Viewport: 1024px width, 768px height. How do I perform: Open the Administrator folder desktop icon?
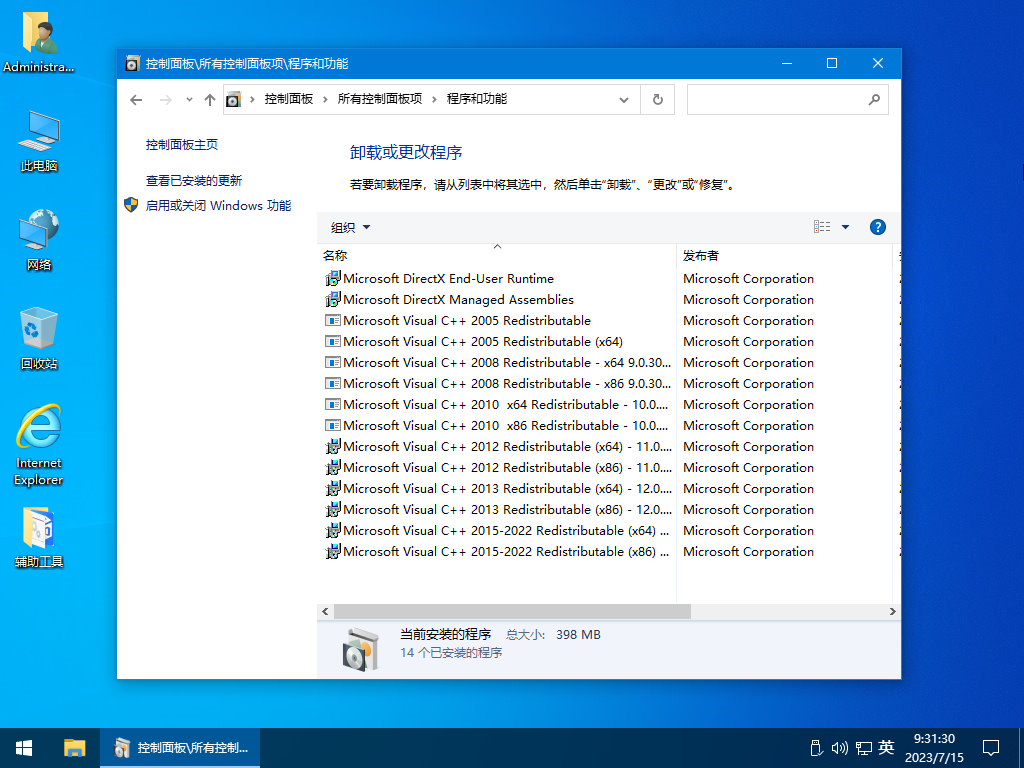click(39, 41)
